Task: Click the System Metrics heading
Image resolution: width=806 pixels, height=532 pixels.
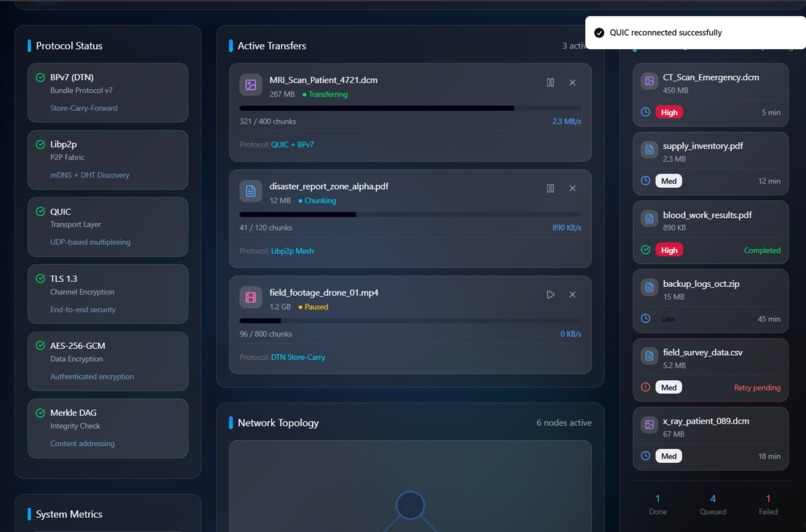Action: (x=69, y=514)
